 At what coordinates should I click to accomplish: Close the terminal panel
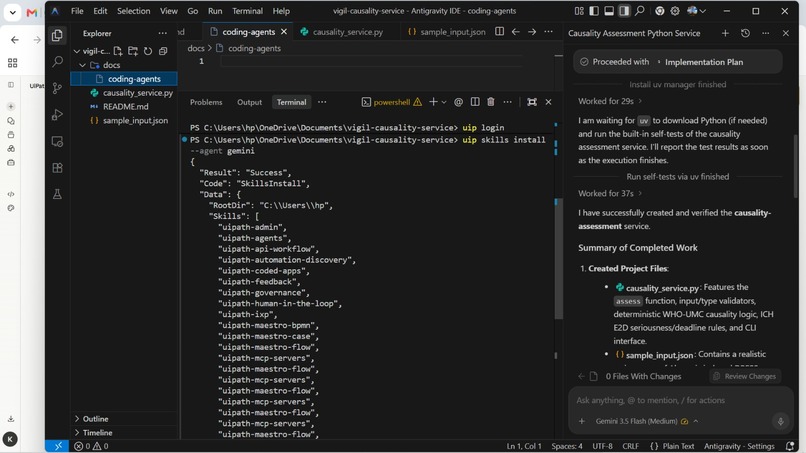tap(548, 102)
